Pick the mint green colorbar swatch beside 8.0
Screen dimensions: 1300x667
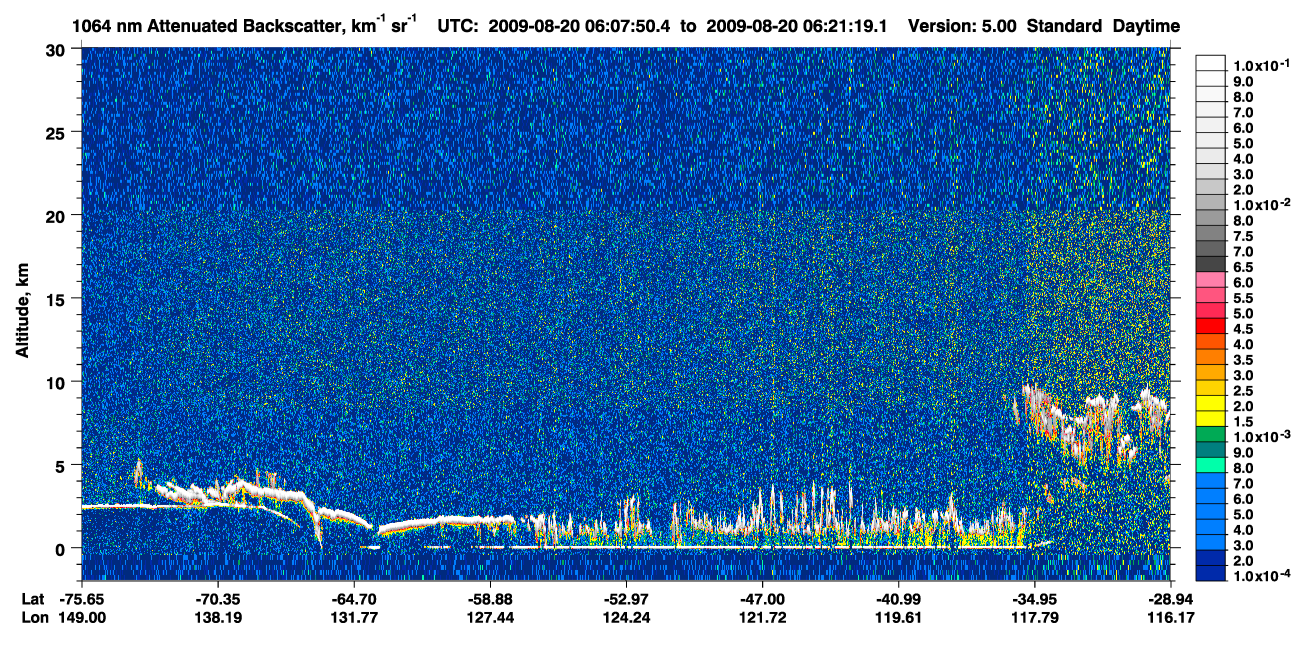(x=1210, y=465)
